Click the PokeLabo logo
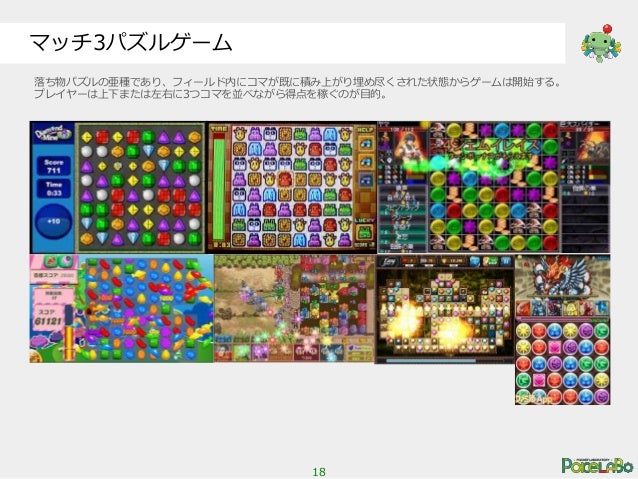The width and height of the screenshot is (638, 479). click(x=597, y=465)
